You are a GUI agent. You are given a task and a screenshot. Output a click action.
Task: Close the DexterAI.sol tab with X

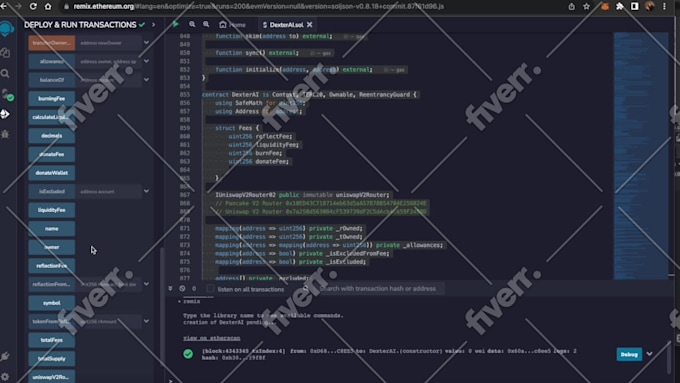(310, 25)
